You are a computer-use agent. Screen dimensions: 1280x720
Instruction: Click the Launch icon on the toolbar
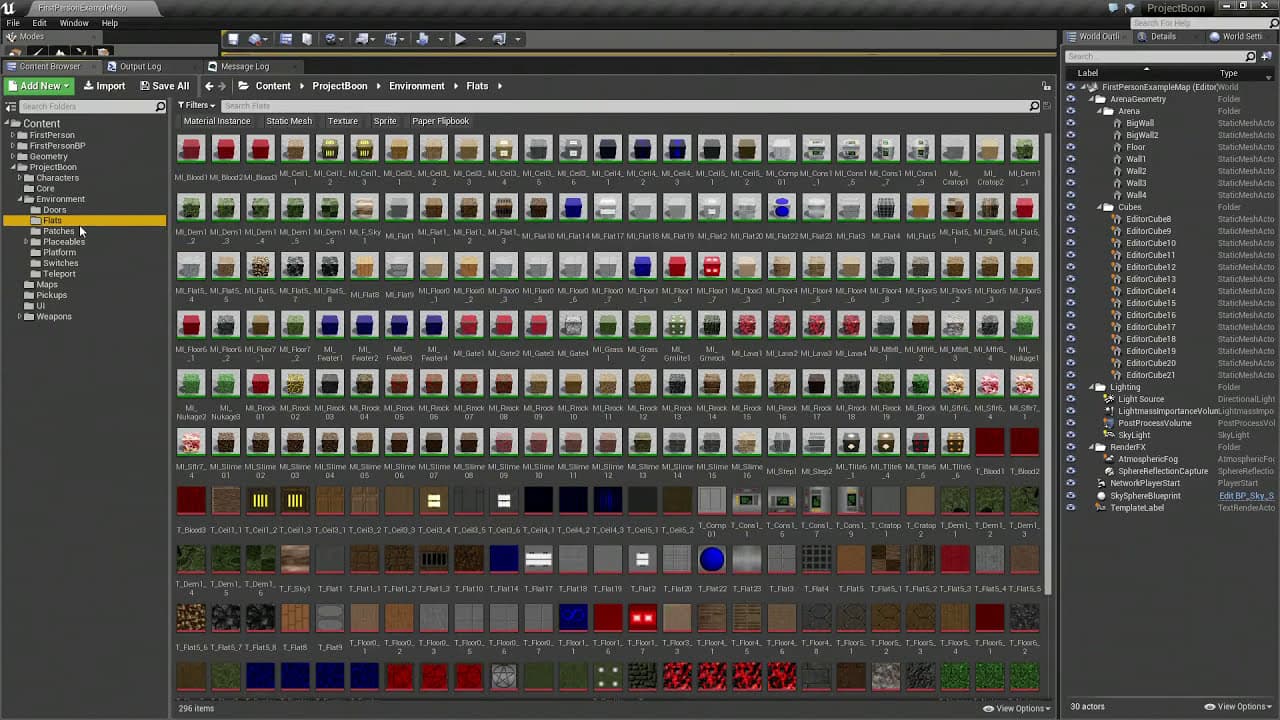click(498, 38)
